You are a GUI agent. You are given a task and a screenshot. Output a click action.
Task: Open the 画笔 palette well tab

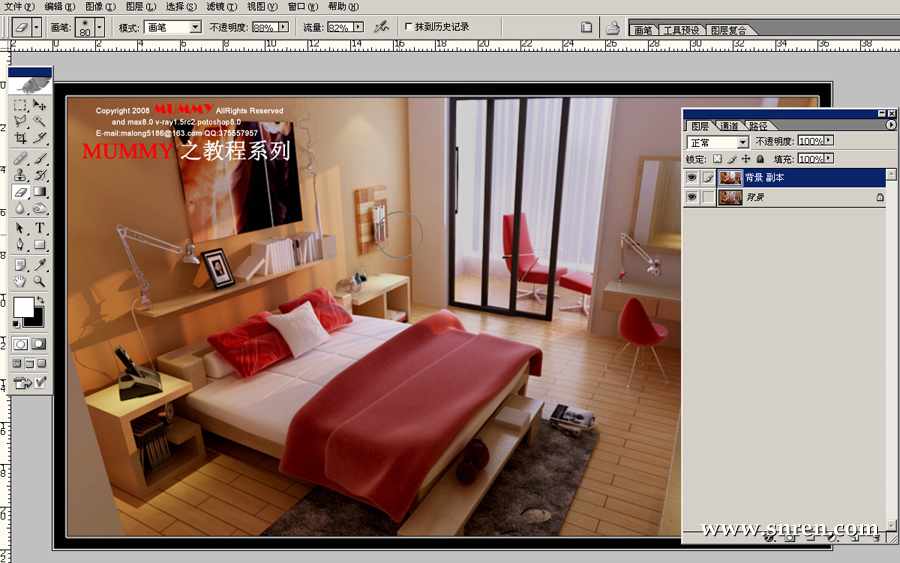coord(643,30)
